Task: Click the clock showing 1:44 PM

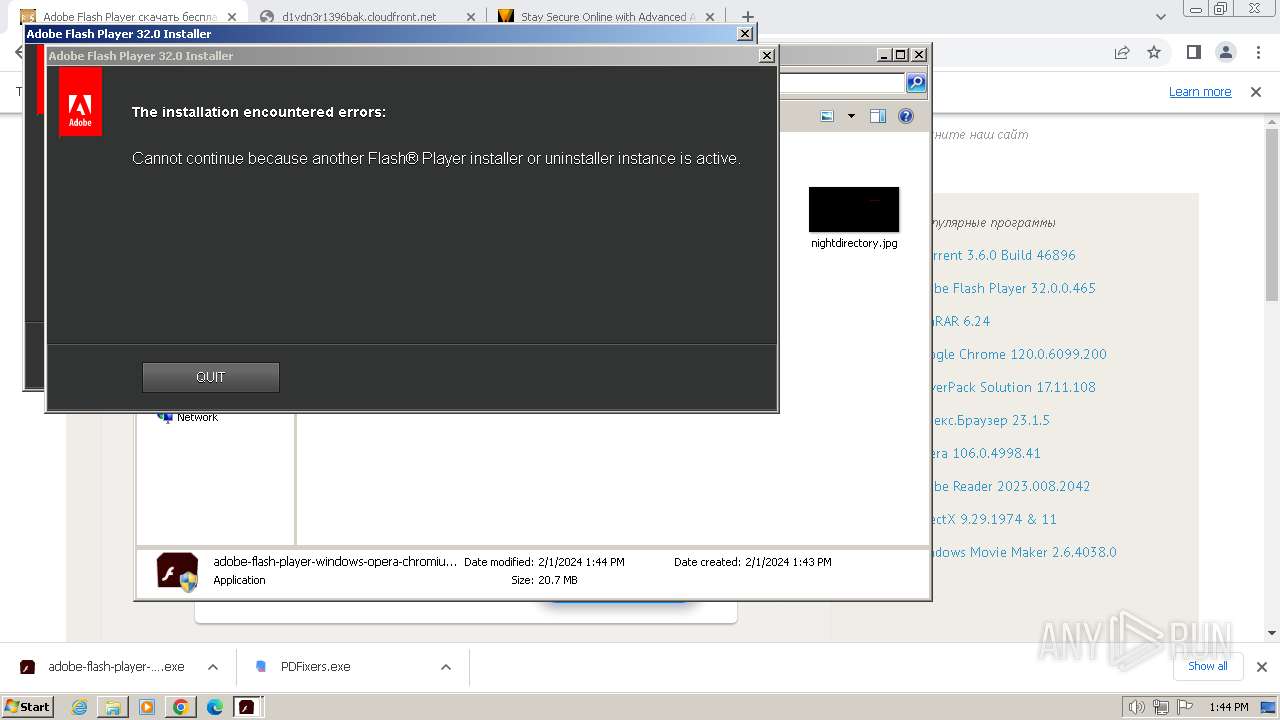Action: tap(1228, 707)
